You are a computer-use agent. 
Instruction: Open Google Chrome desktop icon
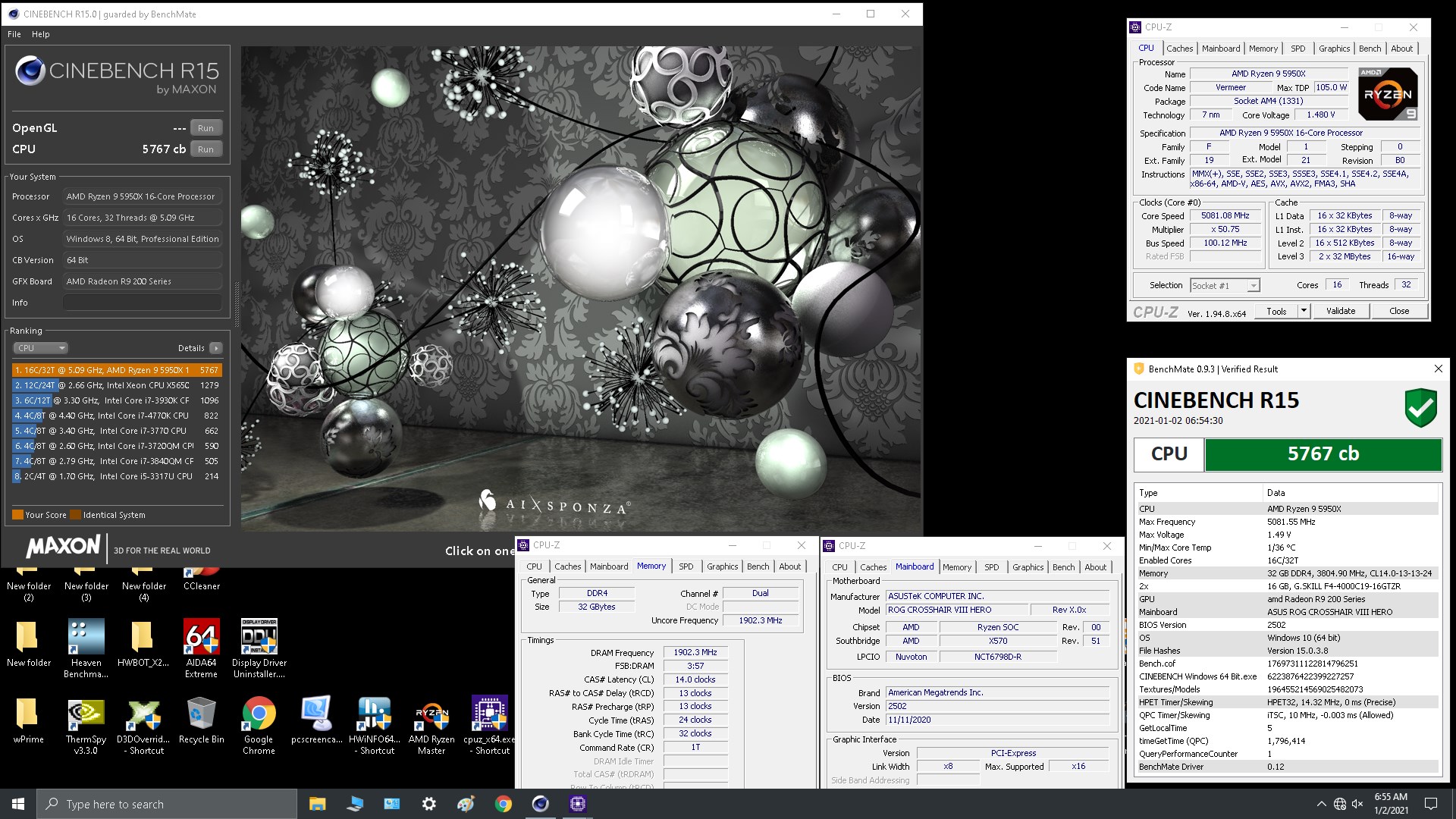(259, 726)
